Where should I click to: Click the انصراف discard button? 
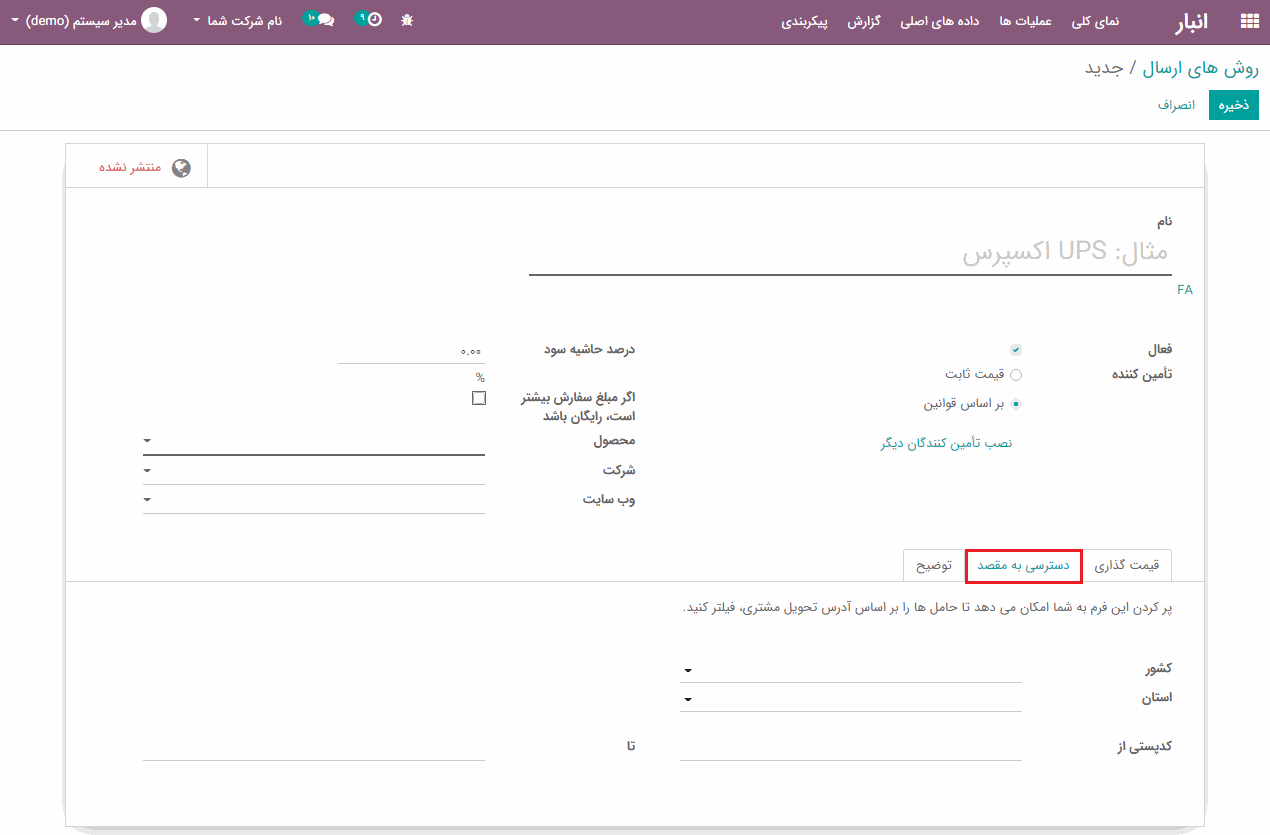pos(1177,105)
